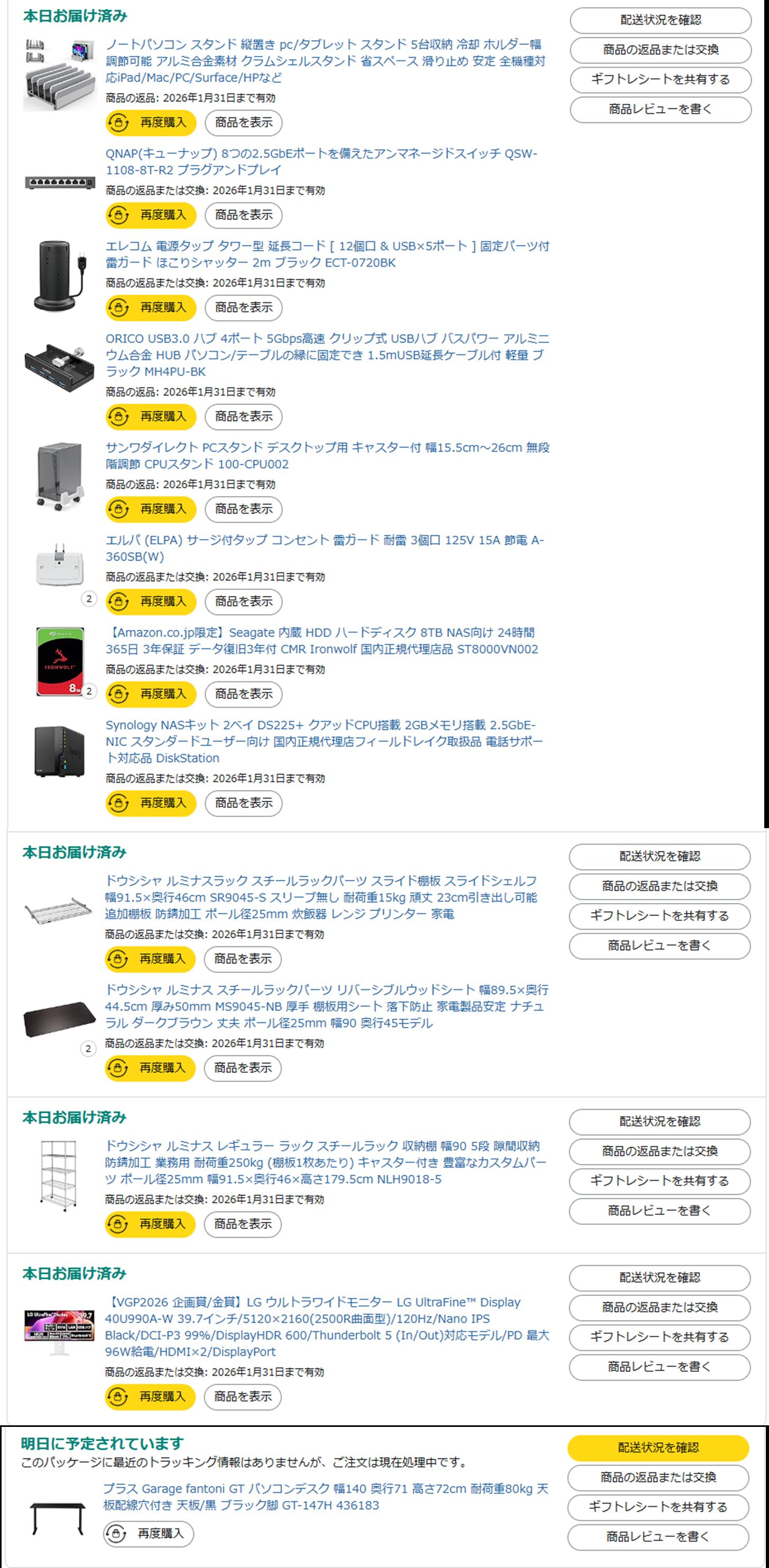Screen dimensions: 769x1568
Task: Open the ORICO USB hub product image
Action: 60,361
